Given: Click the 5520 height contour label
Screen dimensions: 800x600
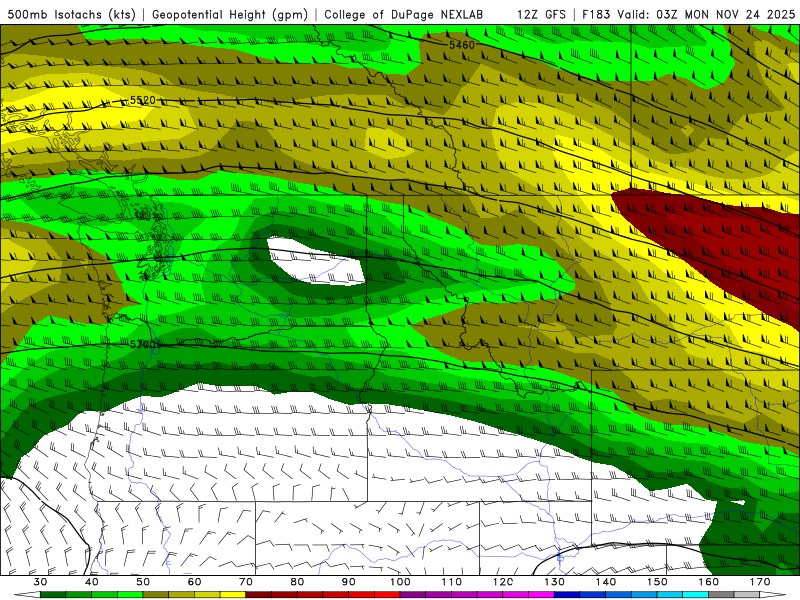Looking at the screenshot, I should click(x=142, y=100).
